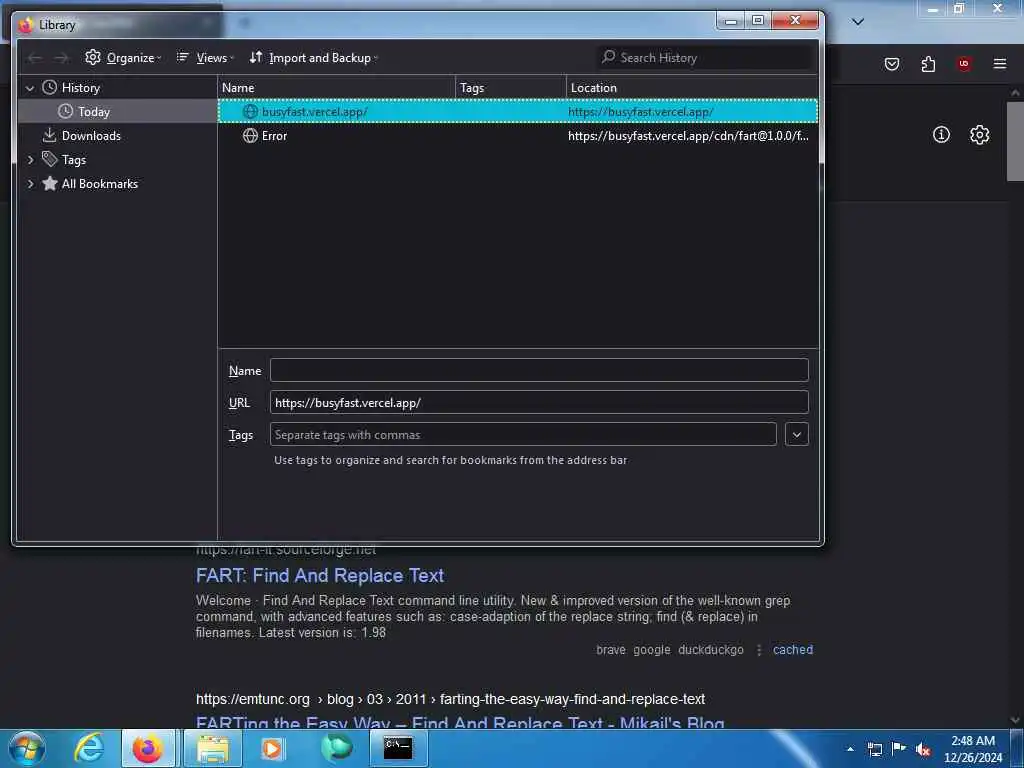Open the uBlock Origin extension icon
1024x768 pixels.
click(964, 63)
